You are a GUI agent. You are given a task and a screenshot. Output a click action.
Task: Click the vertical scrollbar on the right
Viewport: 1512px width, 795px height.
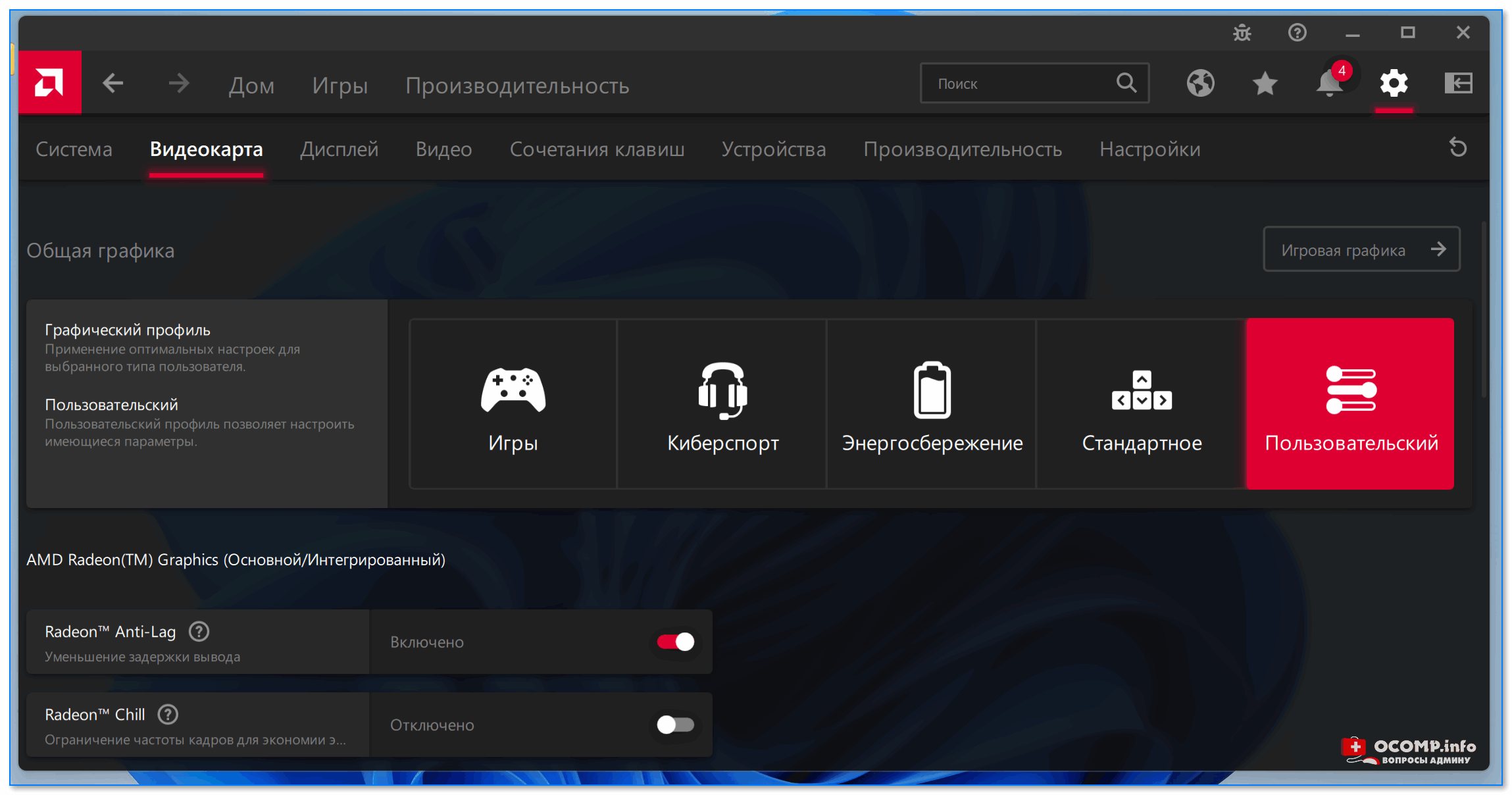[x=1484, y=309]
